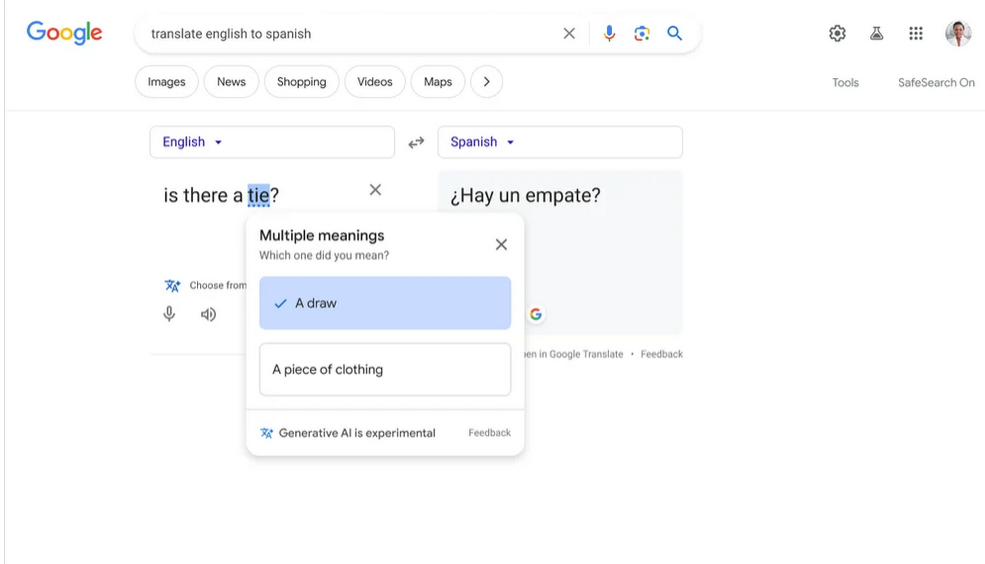This screenshot has height=564, width=985.
Task: Click the voice search microphone icon
Action: [x=609, y=33]
